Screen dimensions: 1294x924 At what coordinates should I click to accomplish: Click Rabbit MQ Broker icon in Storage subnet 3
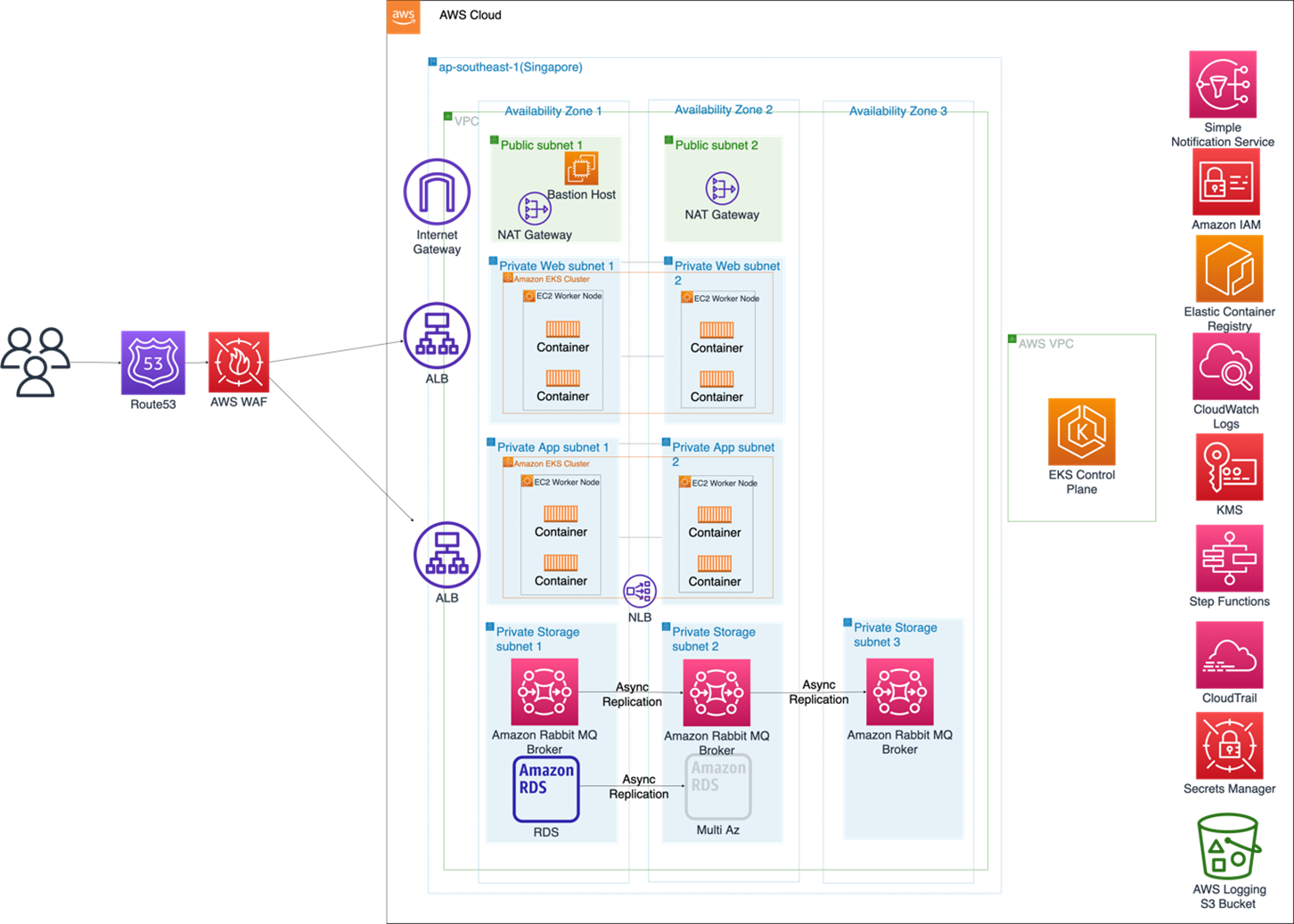(900, 692)
